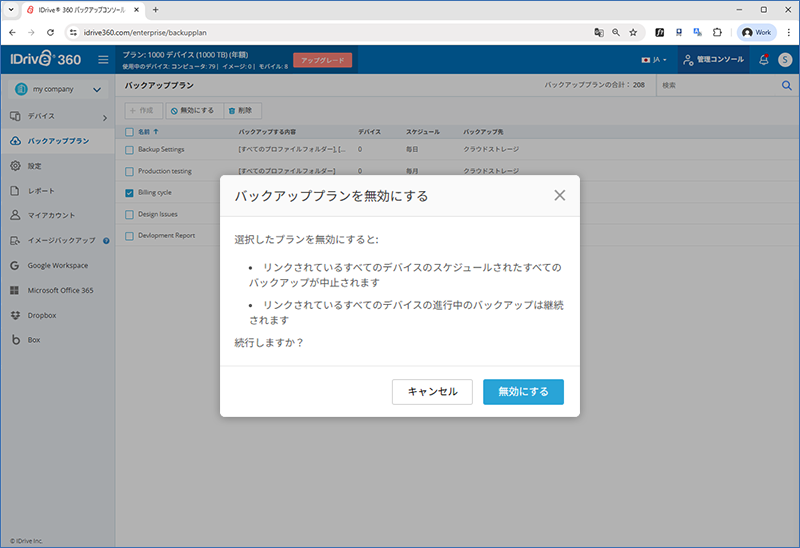Click the キャンセル button
This screenshot has width=800, height=548.
432,392
